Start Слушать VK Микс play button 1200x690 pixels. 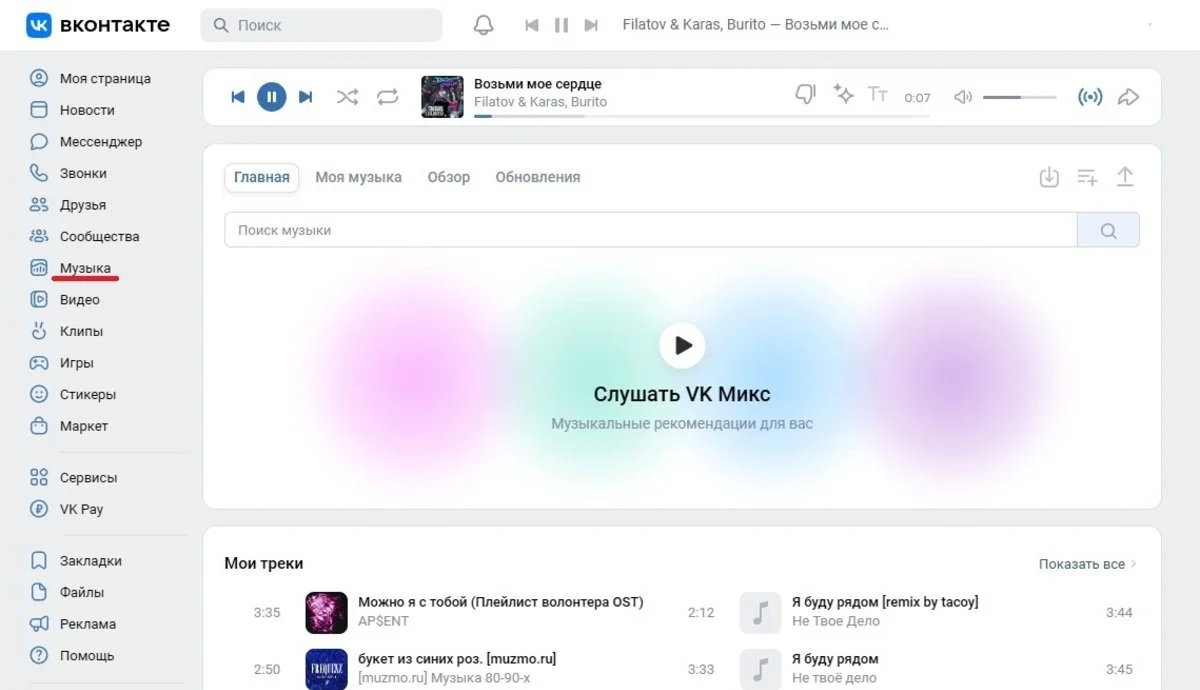pos(682,345)
